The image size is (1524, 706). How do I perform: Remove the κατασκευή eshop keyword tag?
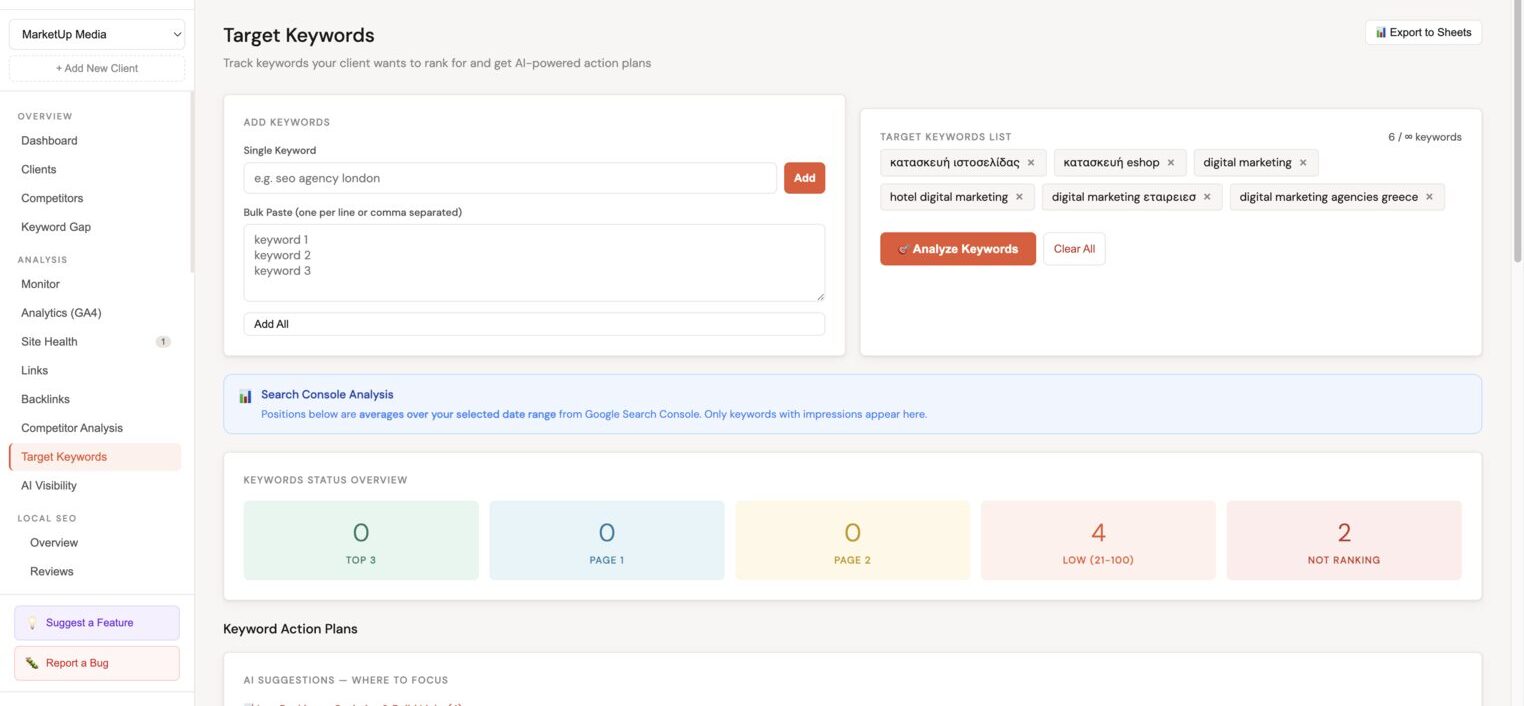tap(1171, 163)
